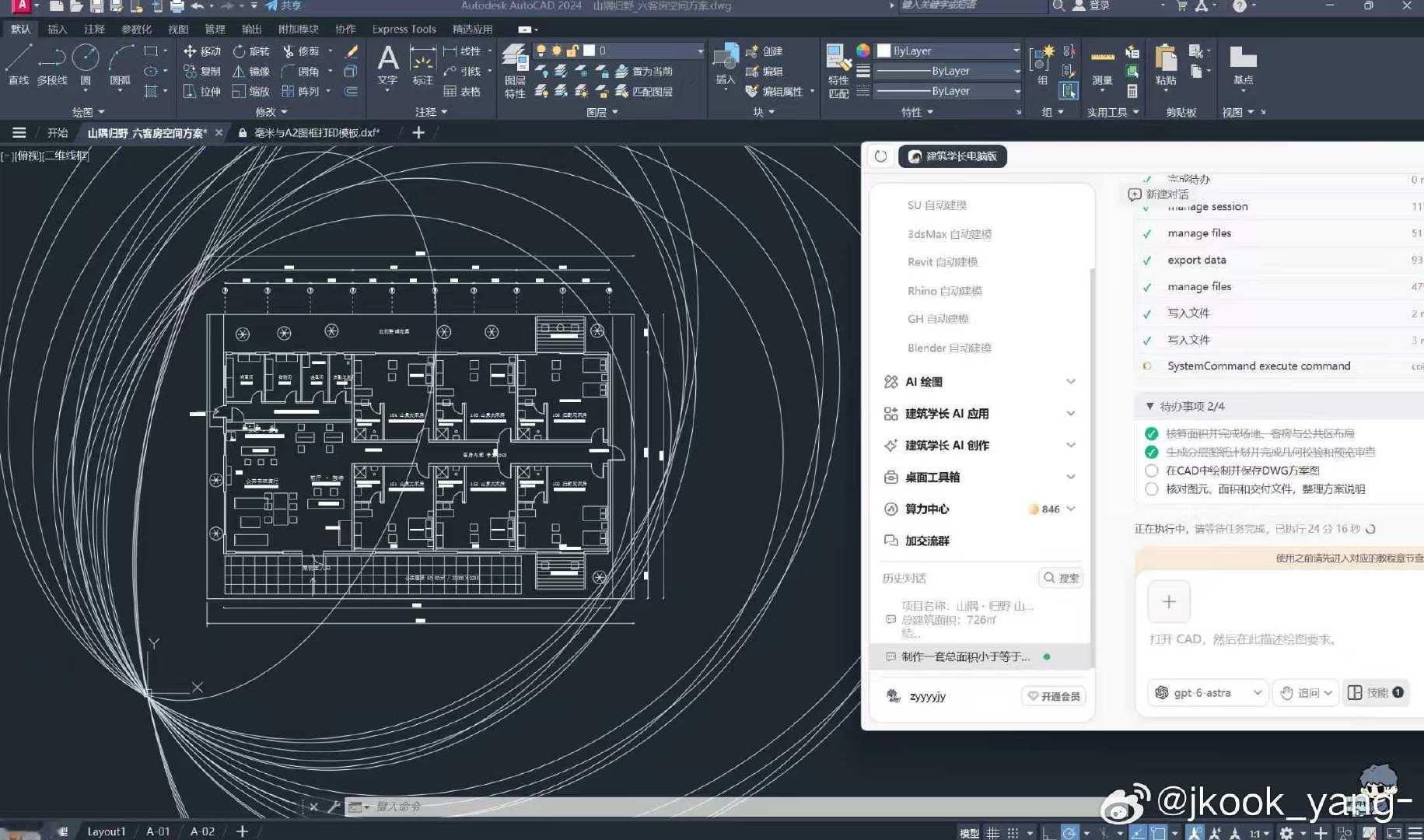1424x840 pixels.
Task: Select the Line (直线) tool
Action: tap(18, 65)
